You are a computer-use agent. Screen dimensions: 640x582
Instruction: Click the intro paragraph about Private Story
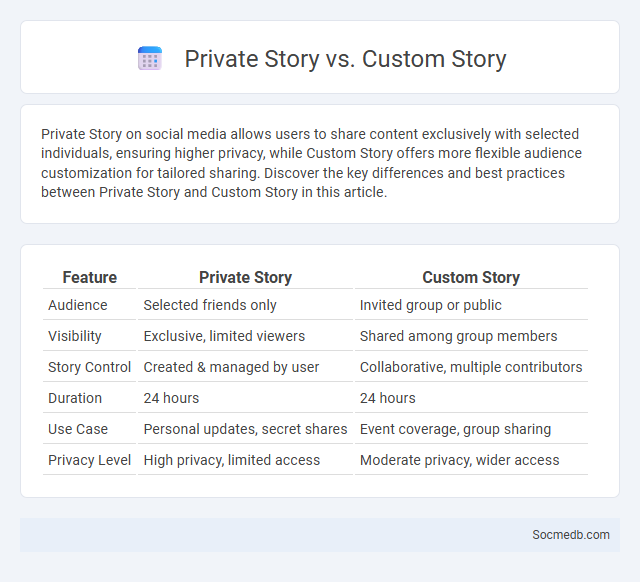(311, 163)
